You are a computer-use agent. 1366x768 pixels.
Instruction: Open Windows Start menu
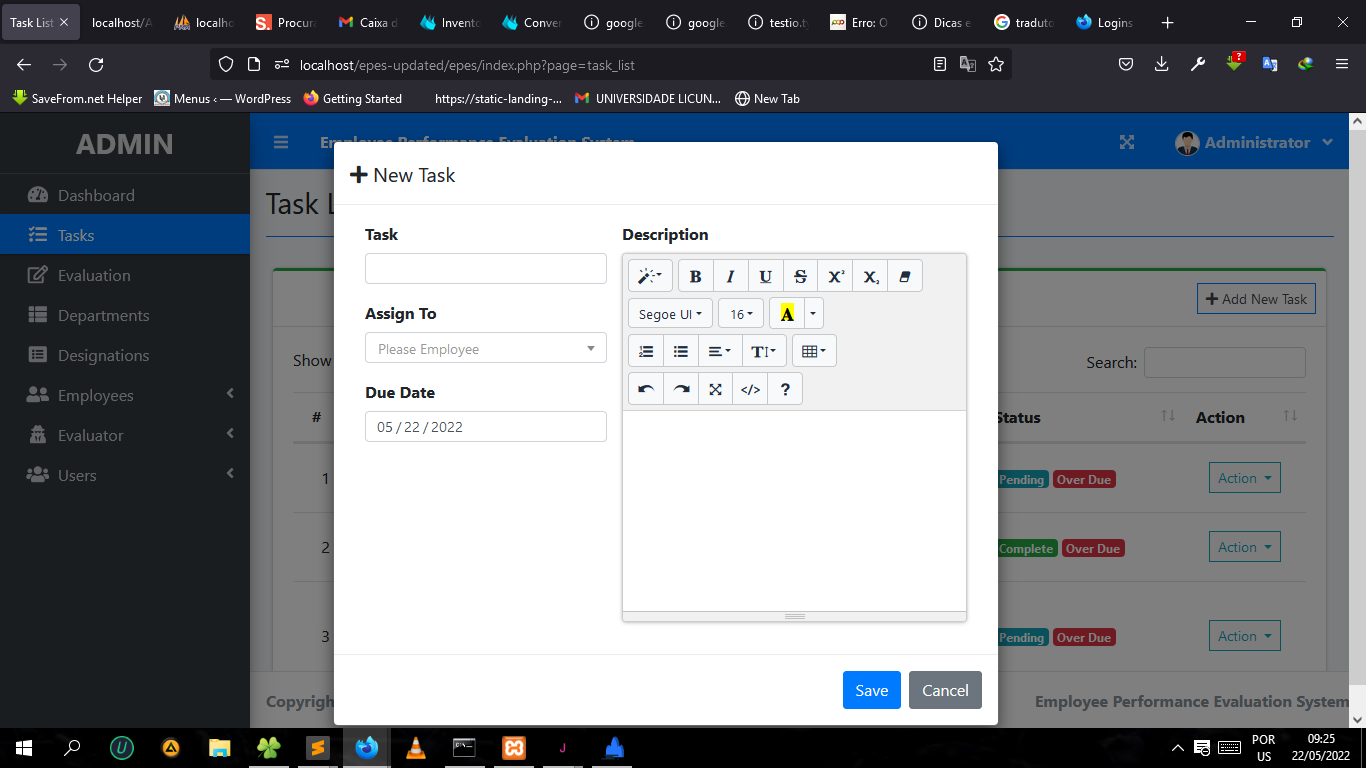click(24, 747)
